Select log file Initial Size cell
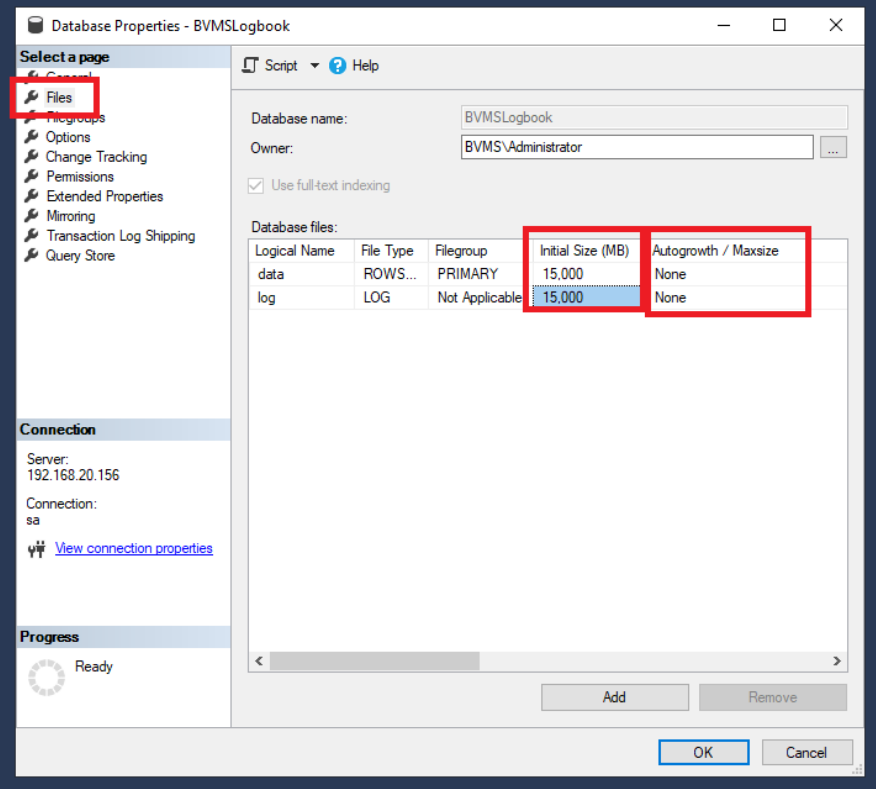Image resolution: width=876 pixels, height=789 pixels. (x=585, y=297)
